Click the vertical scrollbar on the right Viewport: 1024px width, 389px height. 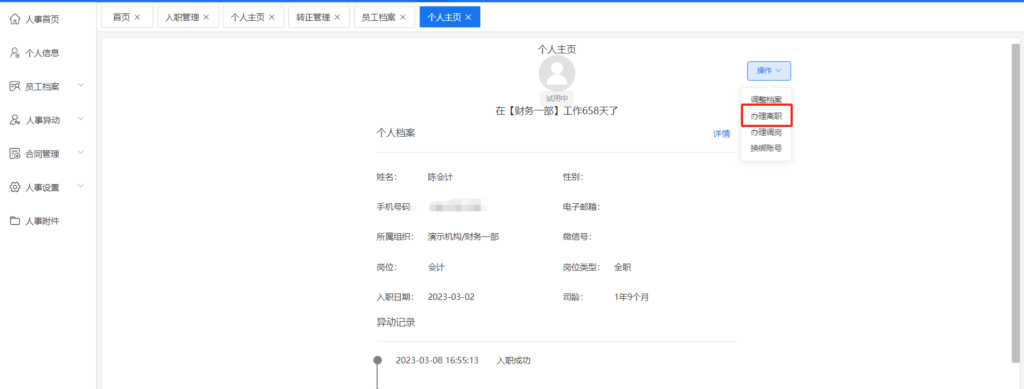coord(1015,202)
